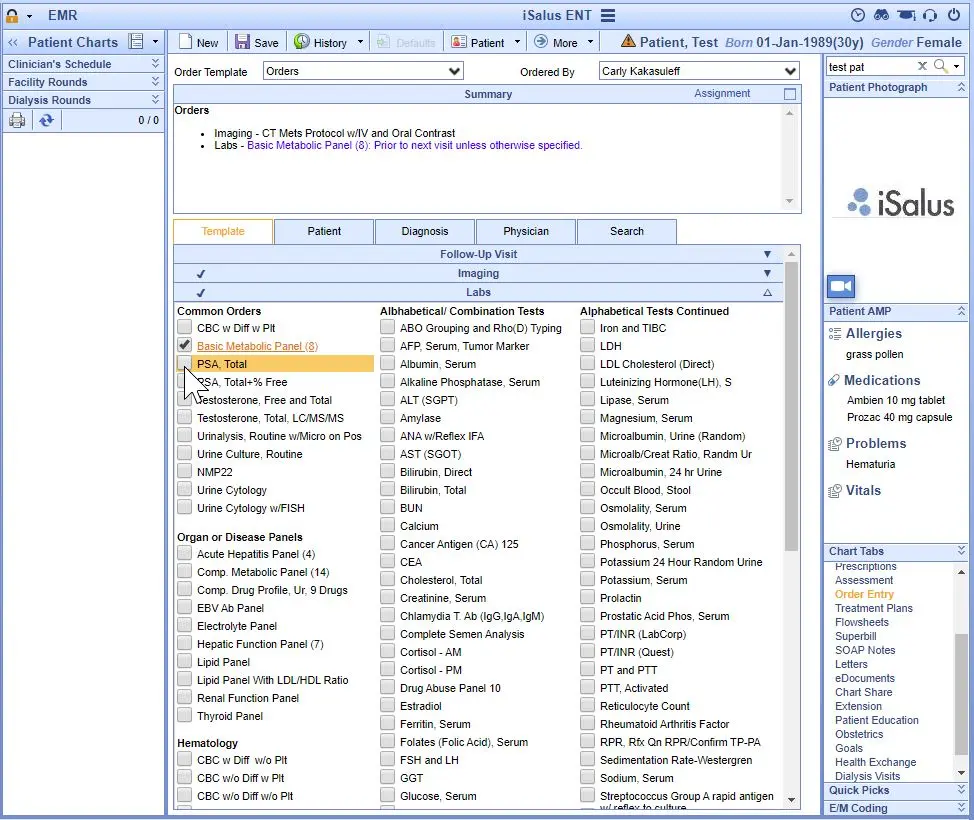Screen dimensions: 974x820
Task: Click the power/logout icon in top right
Action: coord(956,14)
